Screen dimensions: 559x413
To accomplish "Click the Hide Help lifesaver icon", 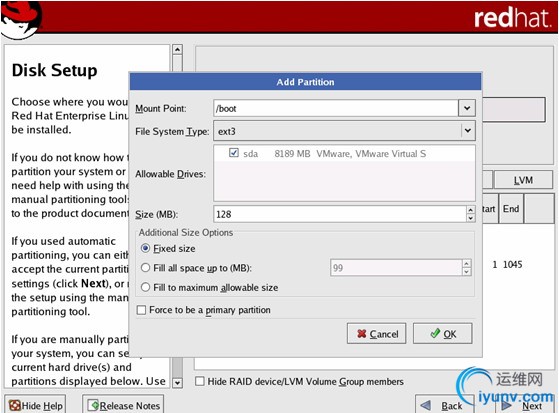I will (15, 406).
